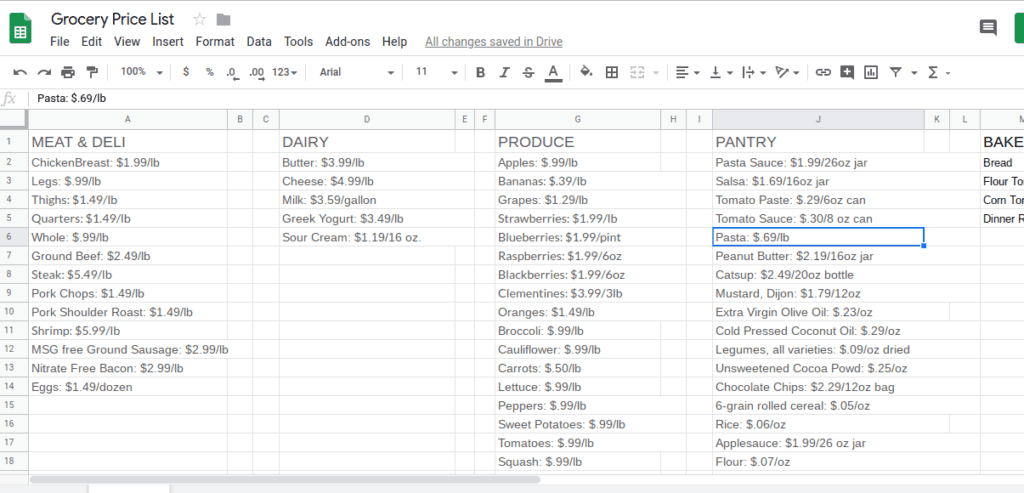Screen dimensions: 1024x493
Task: Select the paint format roller icon
Action: [x=92, y=72]
